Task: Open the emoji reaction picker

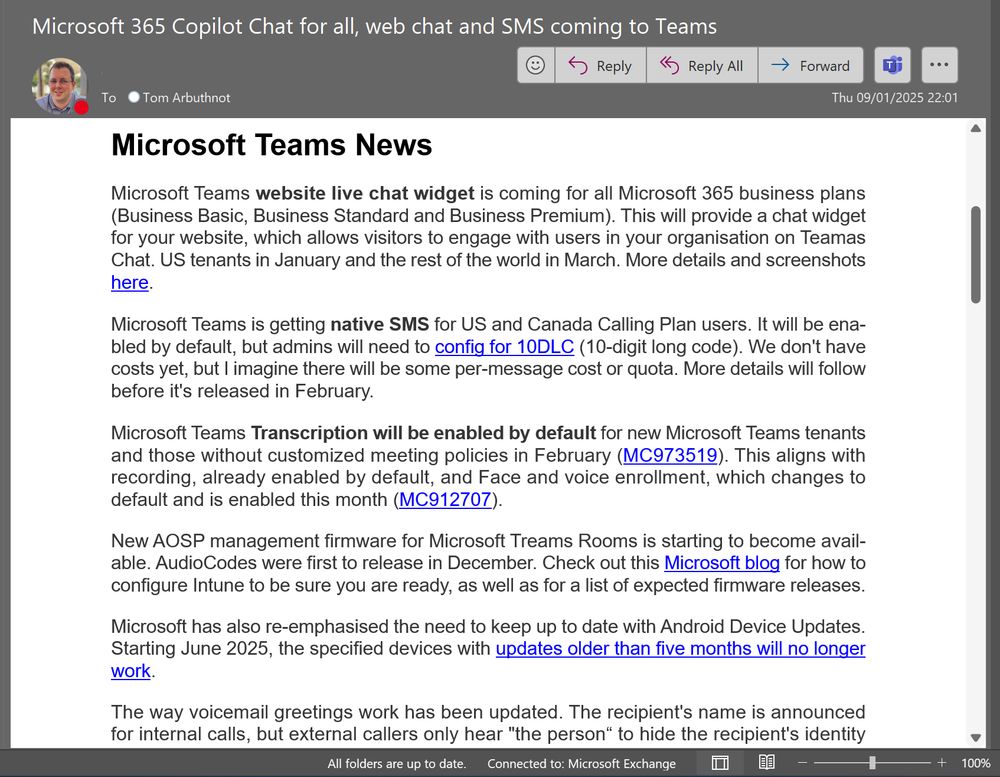Action: (x=536, y=65)
